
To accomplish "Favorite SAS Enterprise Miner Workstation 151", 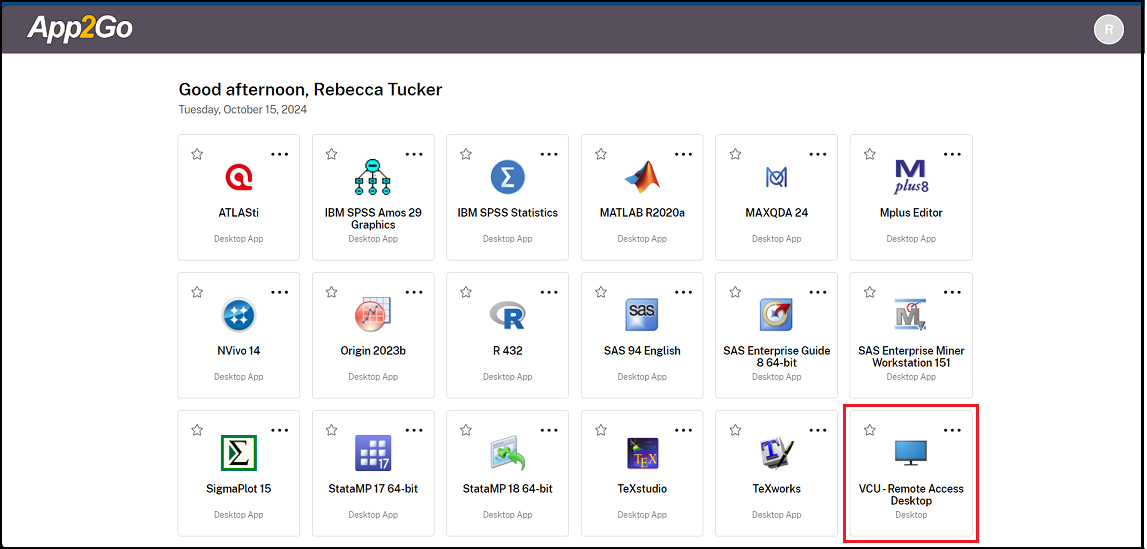I will [x=870, y=292].
